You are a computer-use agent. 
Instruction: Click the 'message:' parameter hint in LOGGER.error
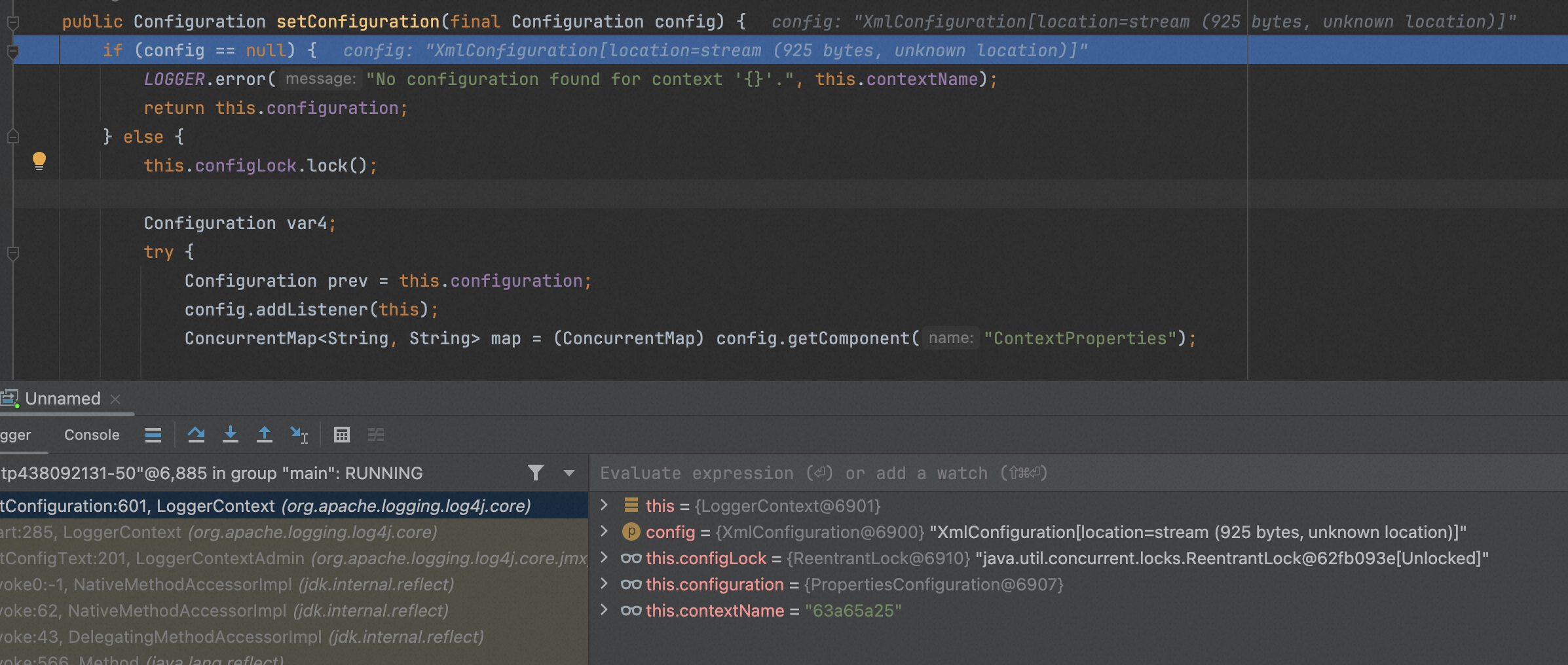pos(320,79)
